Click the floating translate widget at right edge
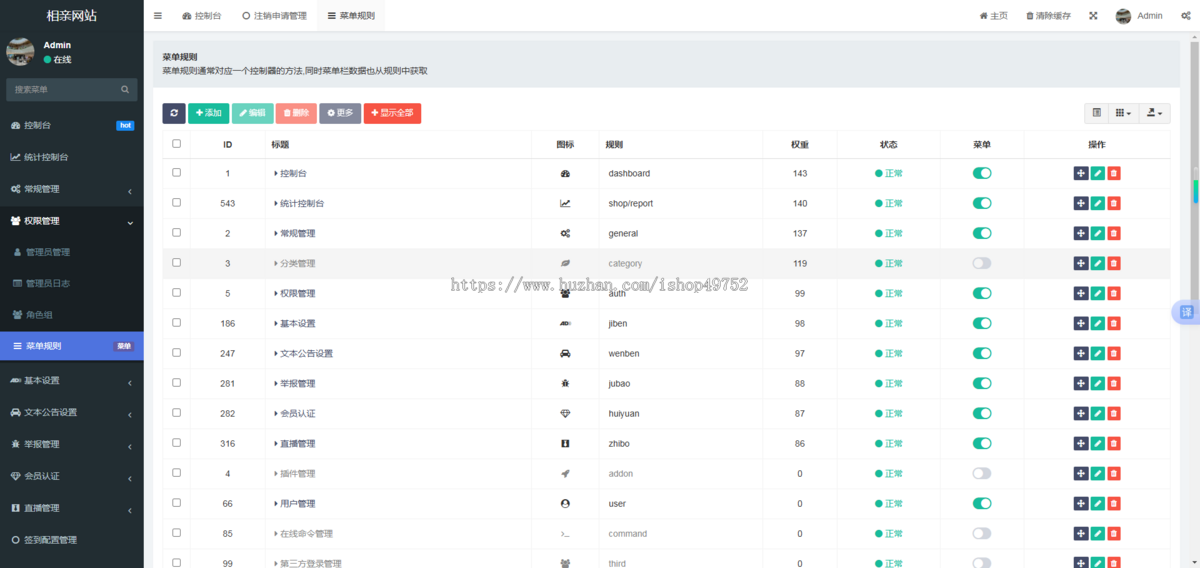This screenshot has width=1200, height=568. point(1186,312)
